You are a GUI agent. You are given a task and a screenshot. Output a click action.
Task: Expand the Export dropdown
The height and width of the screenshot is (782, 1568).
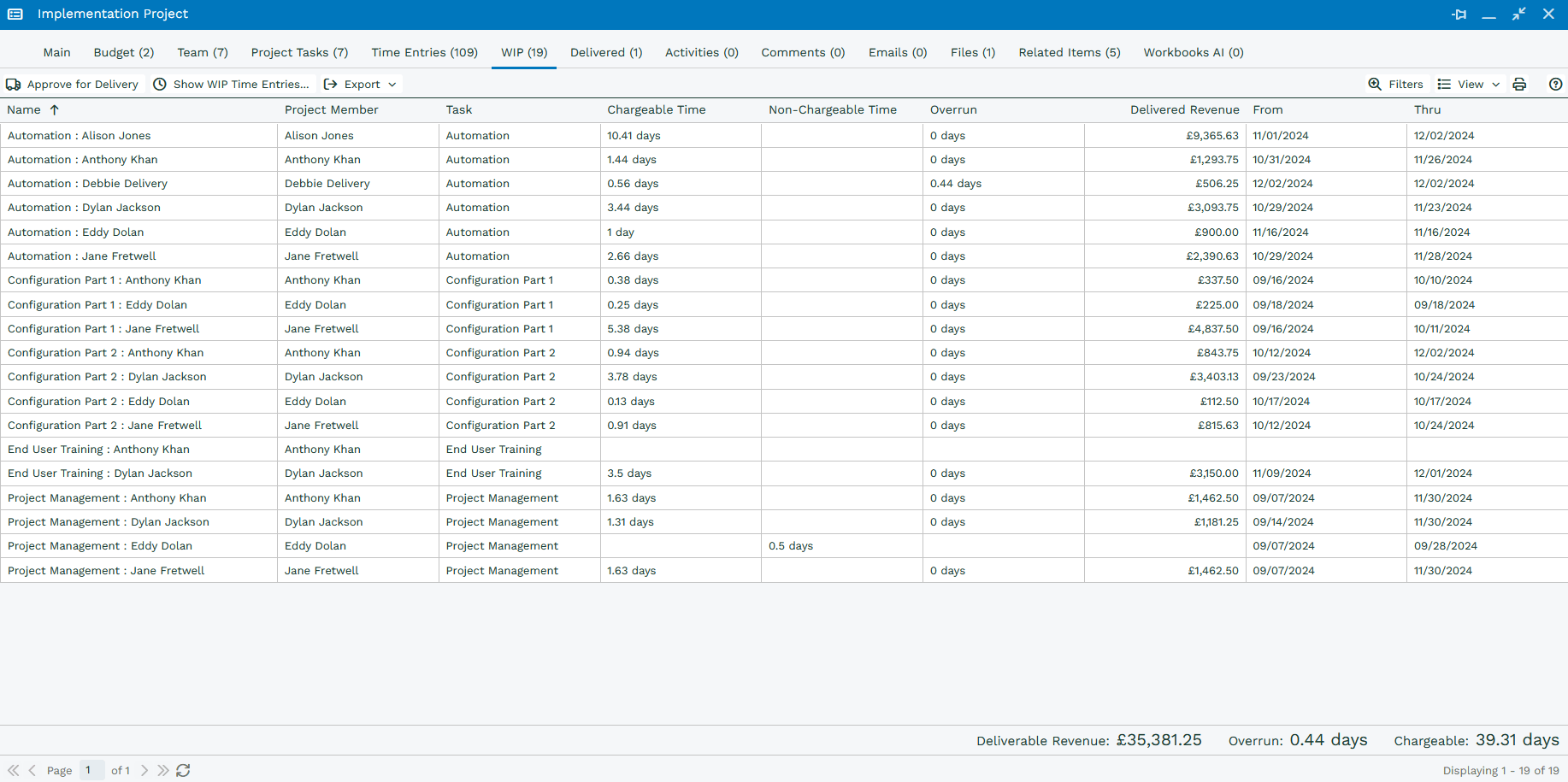[360, 84]
